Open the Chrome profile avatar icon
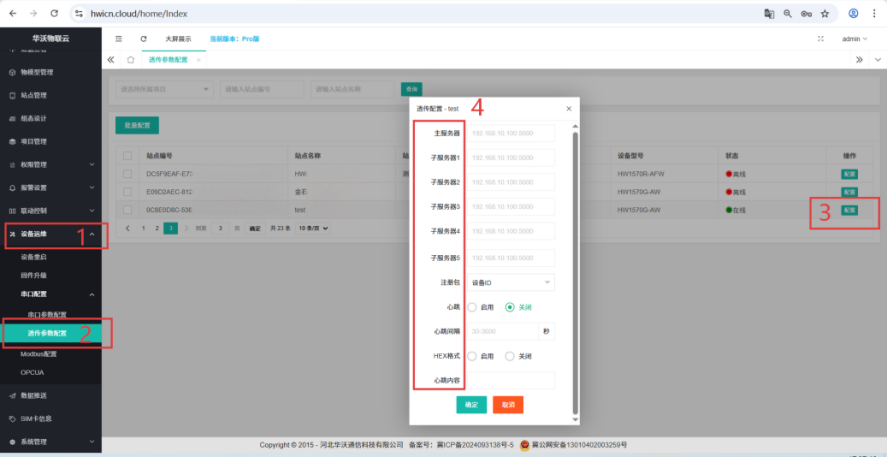Image resolution: width=887 pixels, height=457 pixels. pyautogui.click(x=853, y=14)
